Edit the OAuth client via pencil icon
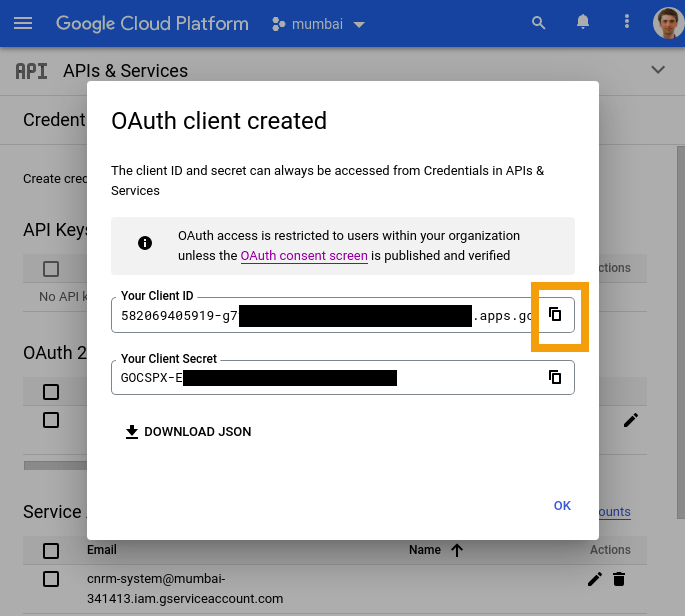The image size is (685, 616). coord(631,420)
